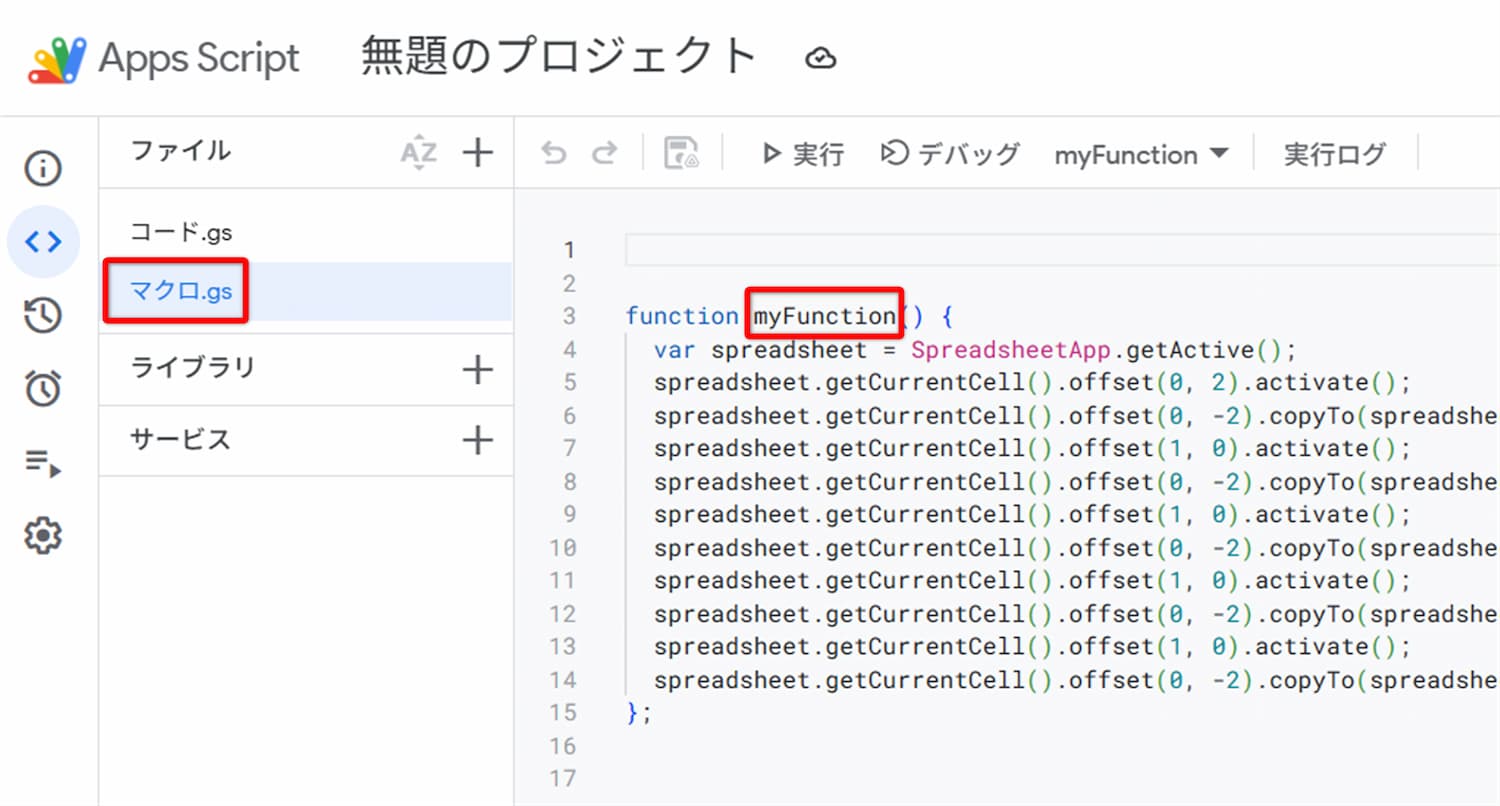Select the マクロ.gs file
Image resolution: width=1500 pixels, height=806 pixels.
(x=176, y=290)
